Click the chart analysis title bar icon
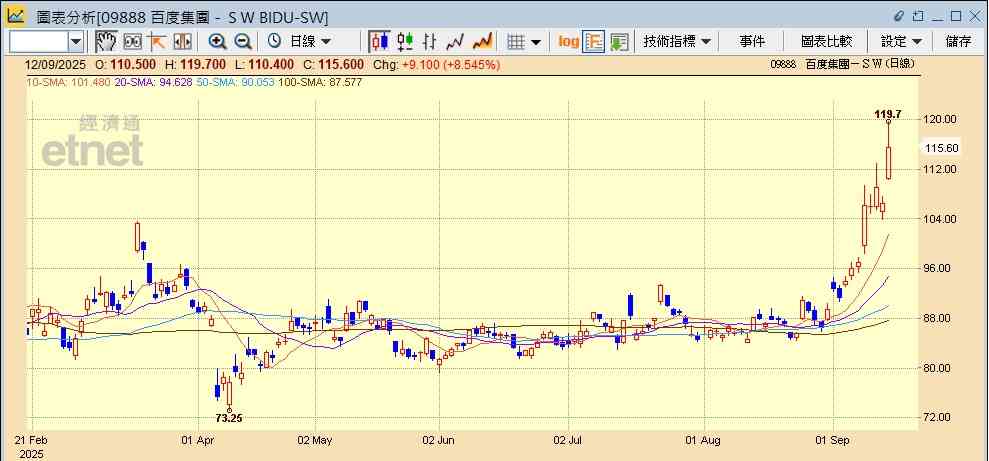This screenshot has width=989, height=461. tap(15, 16)
